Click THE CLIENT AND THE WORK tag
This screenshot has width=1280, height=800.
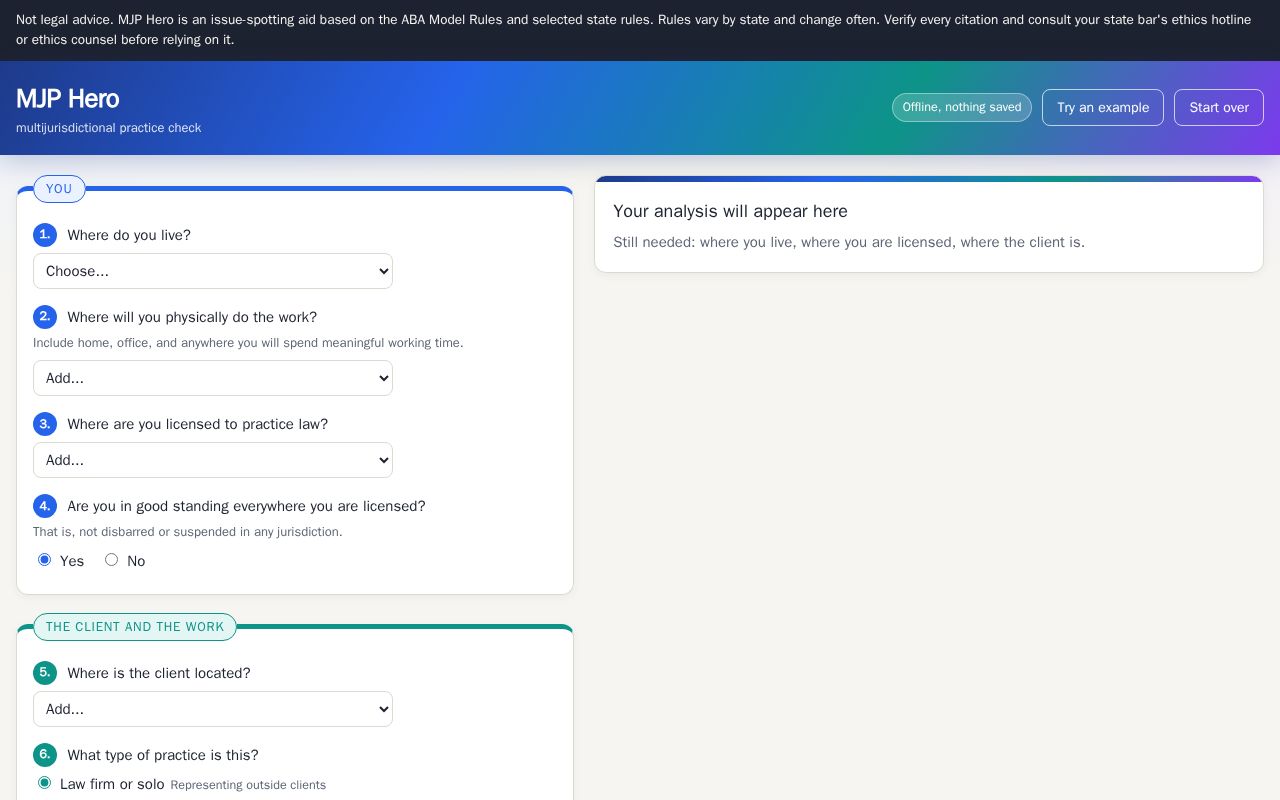click(135, 627)
